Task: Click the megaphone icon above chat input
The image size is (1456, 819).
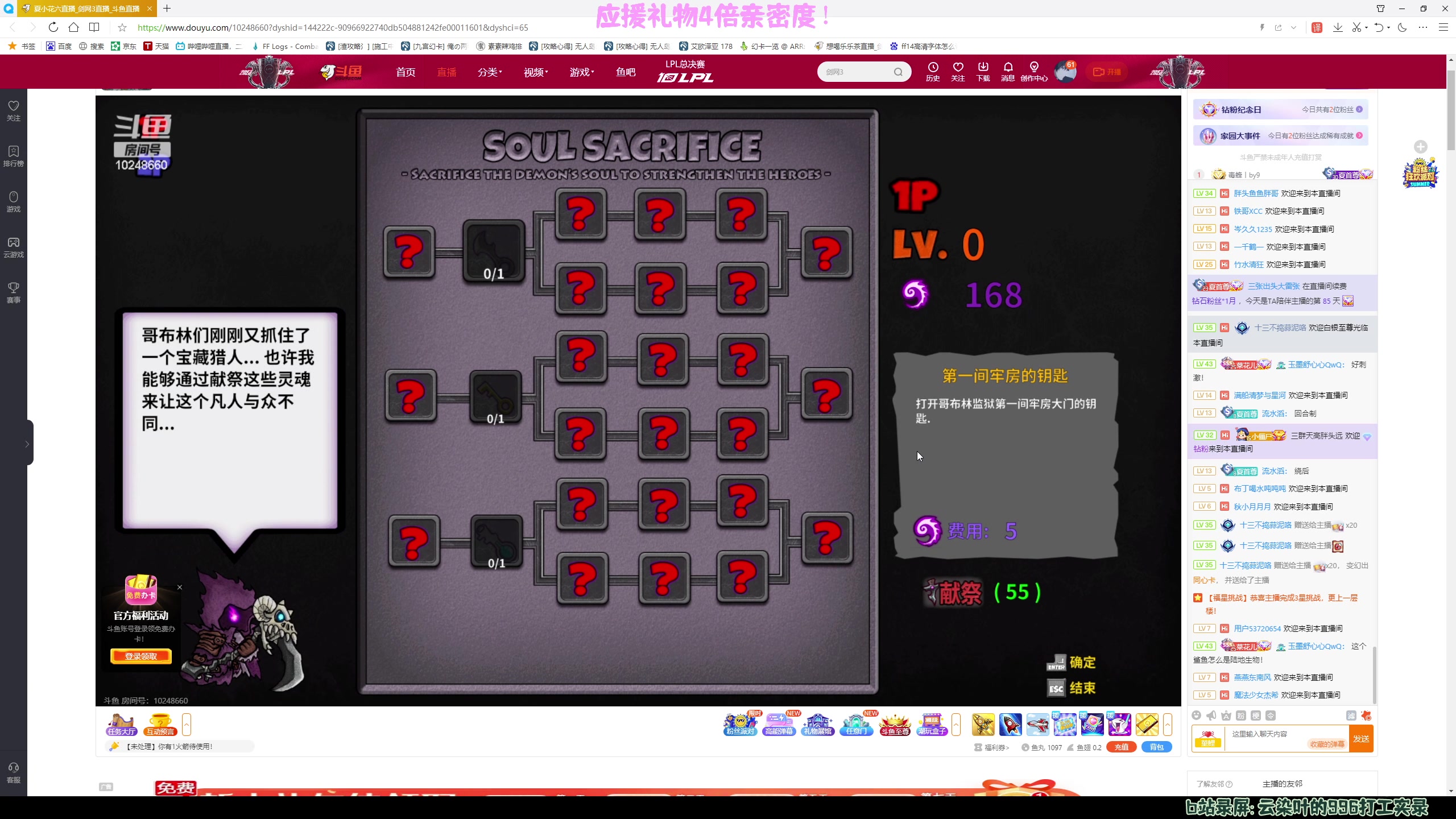Action: [x=1211, y=715]
